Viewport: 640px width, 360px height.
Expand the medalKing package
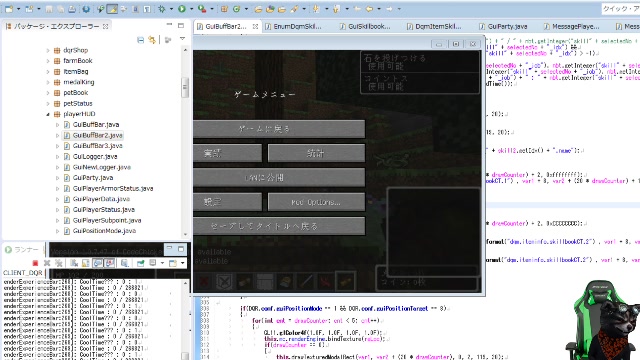(48, 82)
